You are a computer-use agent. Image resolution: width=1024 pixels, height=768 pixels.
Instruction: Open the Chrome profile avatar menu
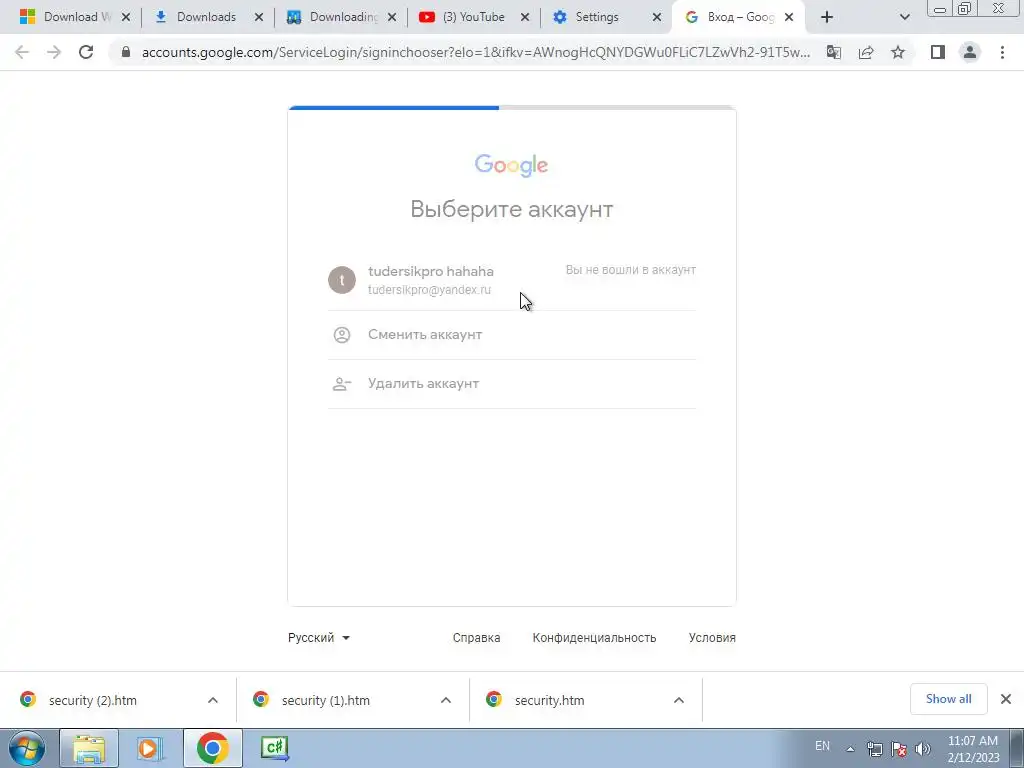(970, 52)
